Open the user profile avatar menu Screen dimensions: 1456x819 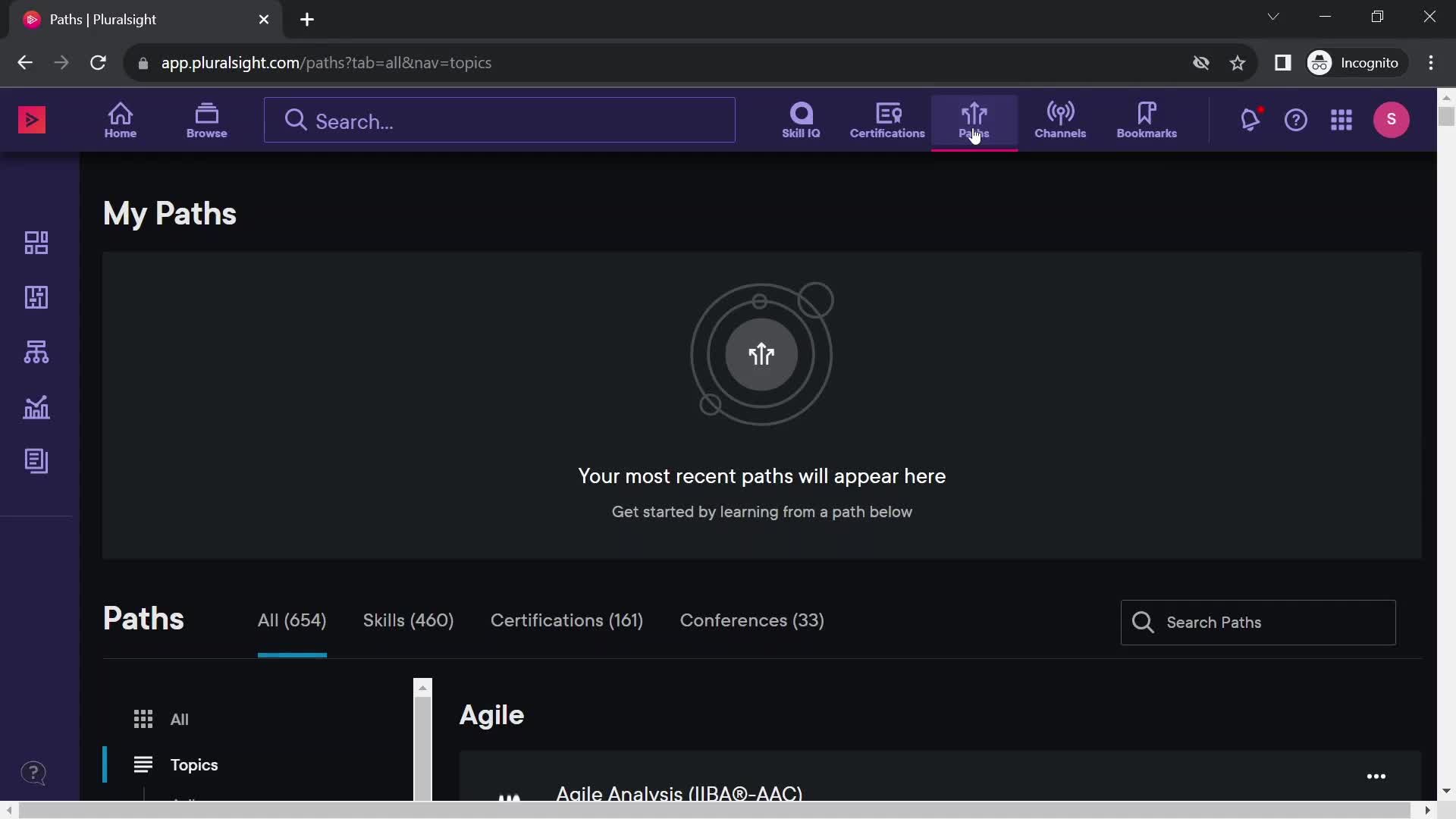coord(1391,120)
